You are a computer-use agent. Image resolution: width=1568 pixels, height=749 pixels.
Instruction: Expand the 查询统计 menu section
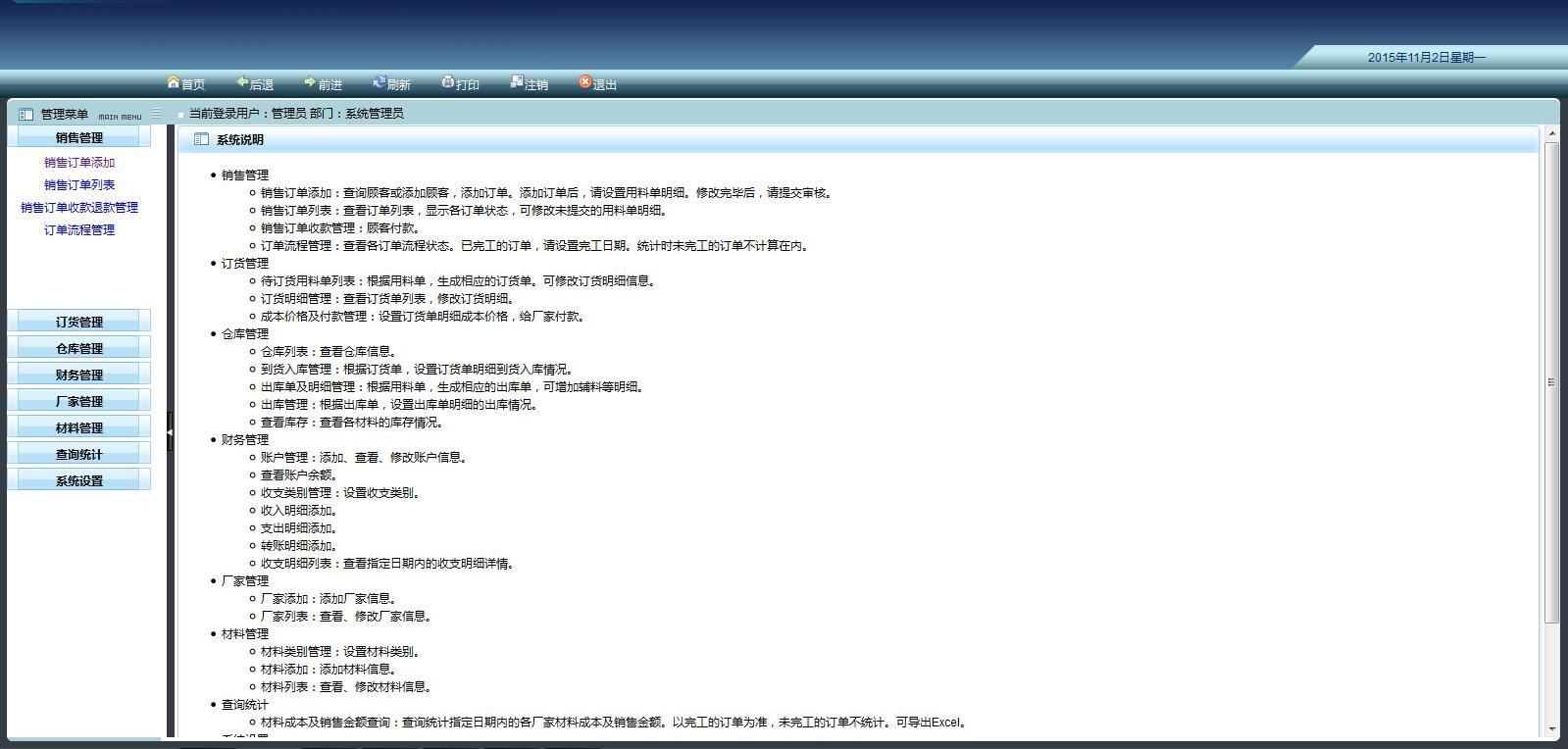pos(79,454)
